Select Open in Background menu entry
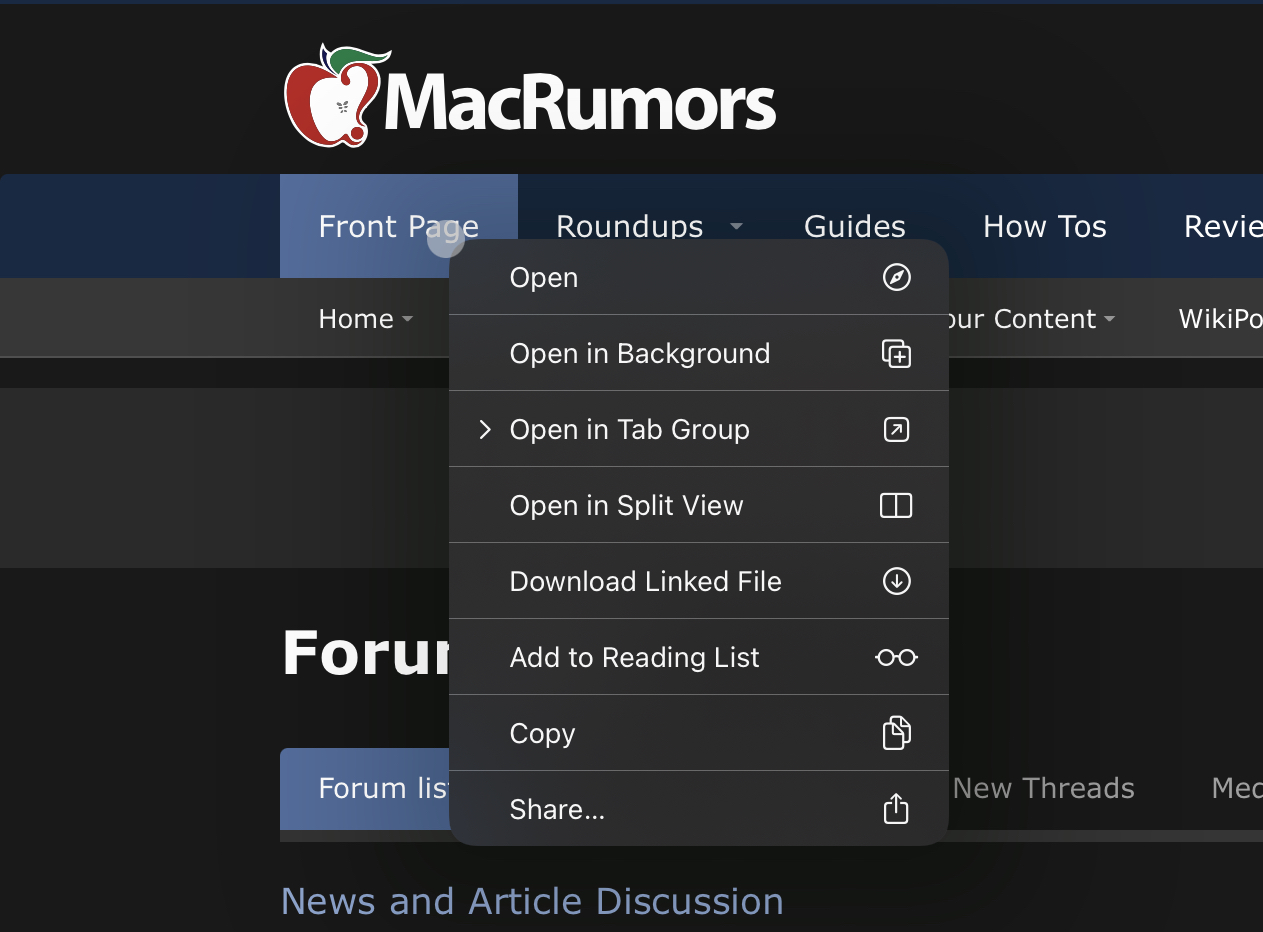The height and width of the screenshot is (932, 1263). [x=698, y=353]
